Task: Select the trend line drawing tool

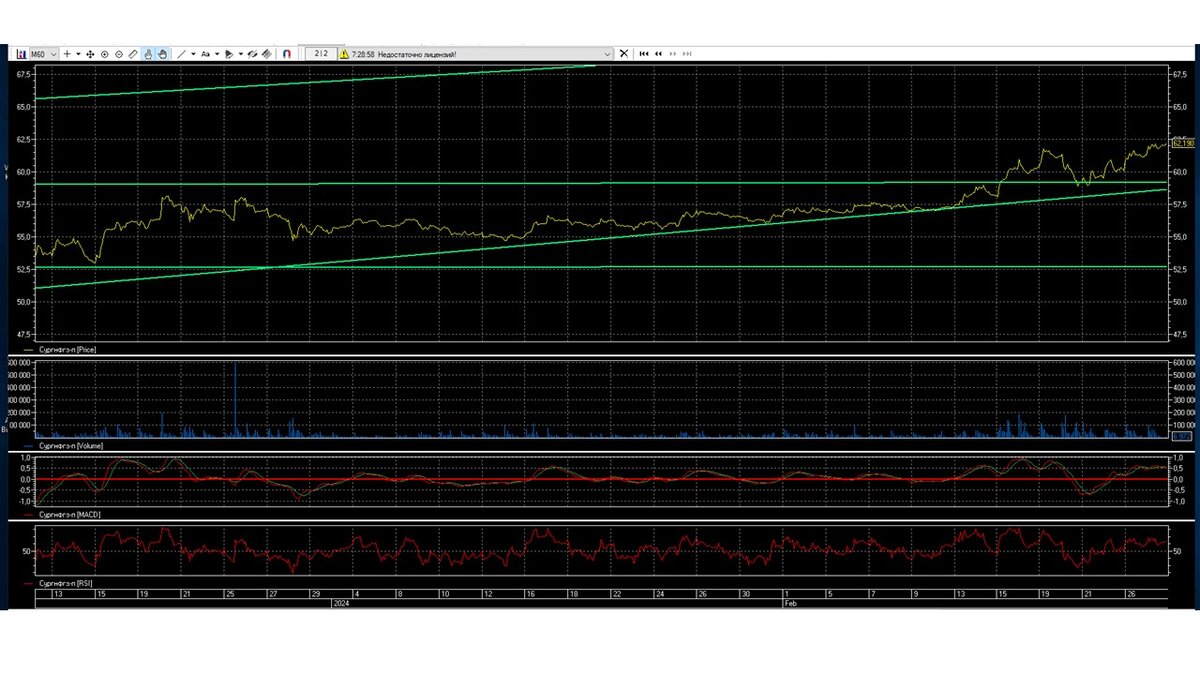Action: [x=181, y=54]
